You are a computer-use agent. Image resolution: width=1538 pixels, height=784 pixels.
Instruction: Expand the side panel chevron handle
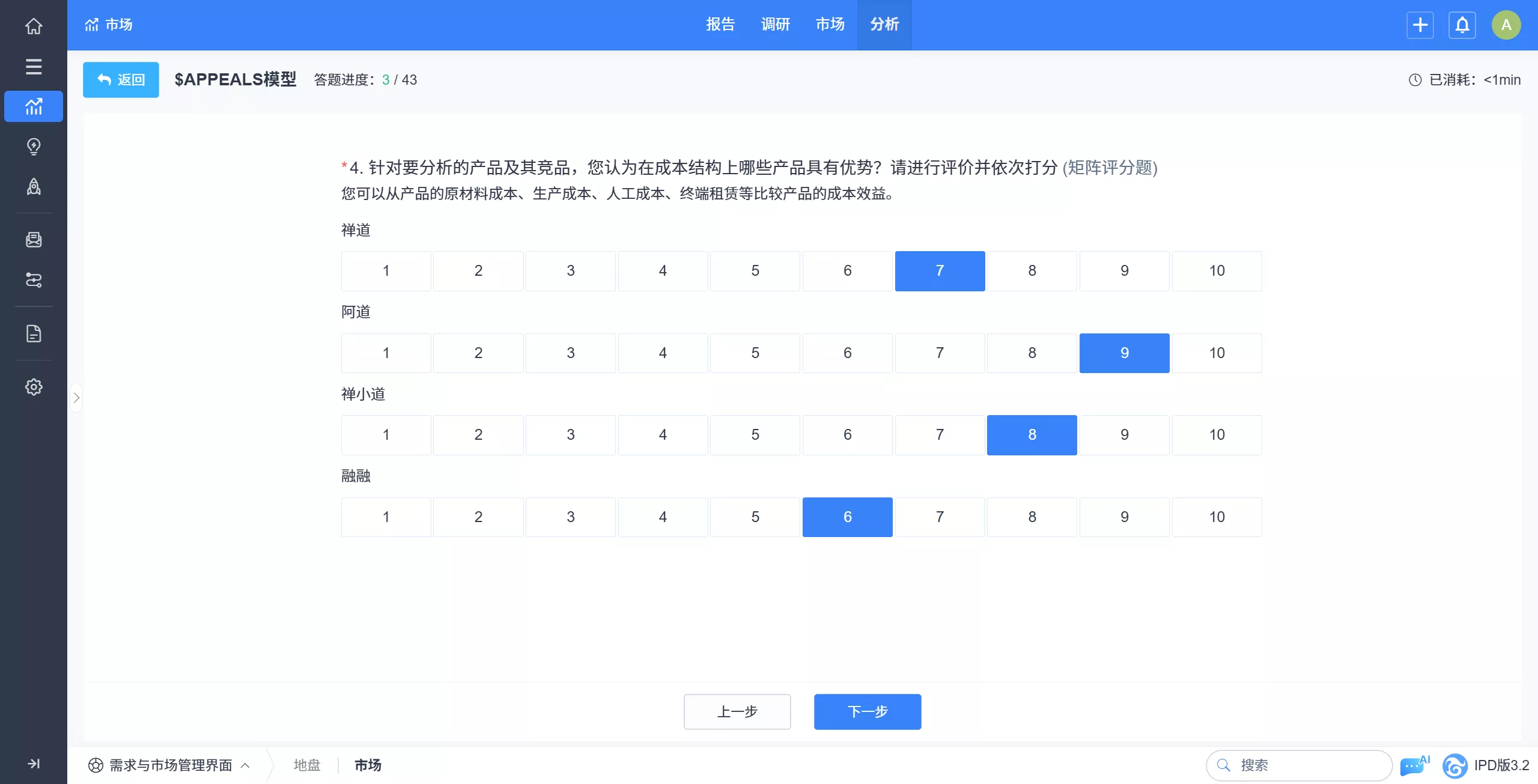pos(76,398)
